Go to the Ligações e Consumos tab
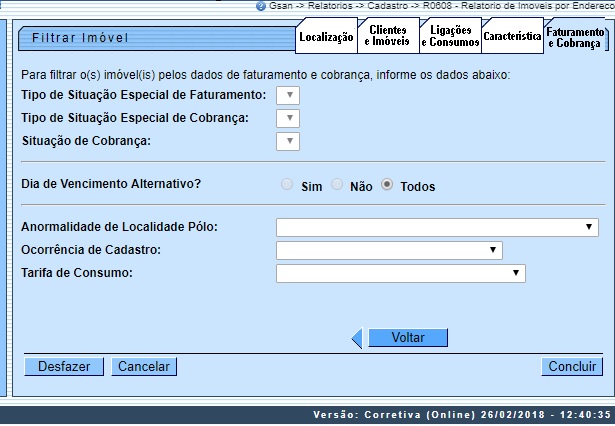 pos(449,37)
